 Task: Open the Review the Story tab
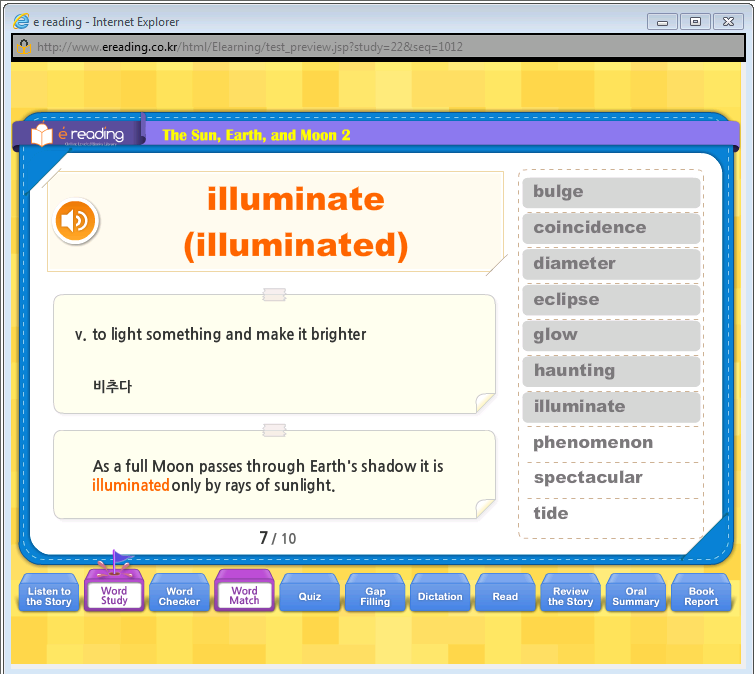point(571,593)
